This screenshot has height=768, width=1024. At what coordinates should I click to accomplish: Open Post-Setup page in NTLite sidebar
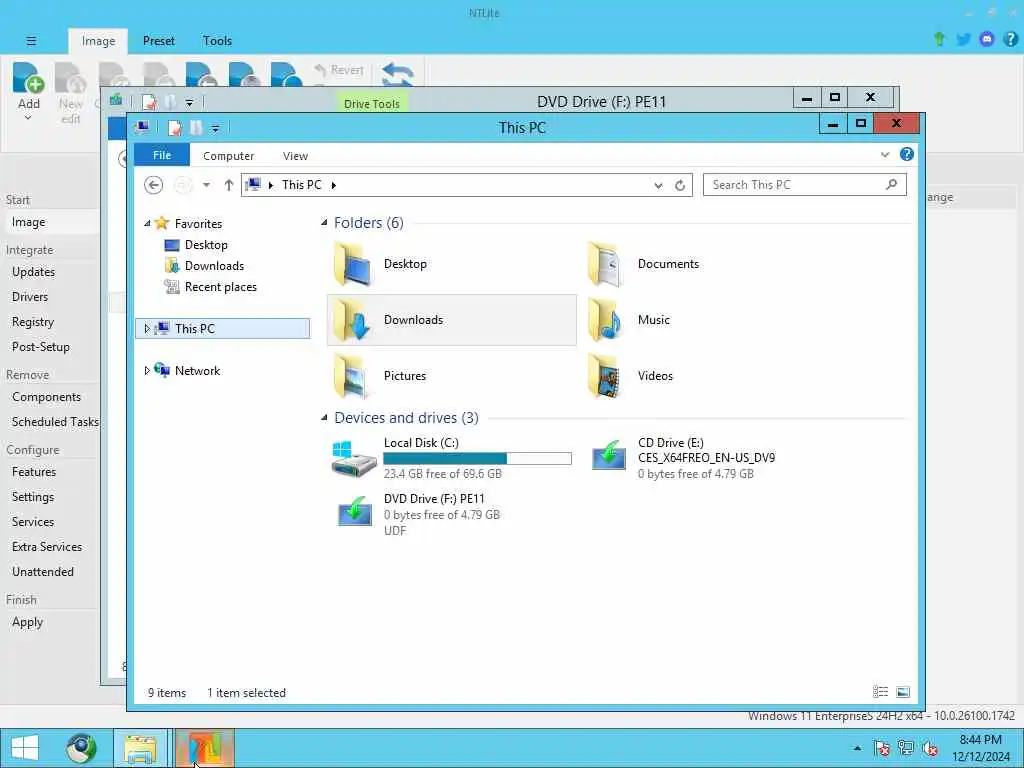[40, 347]
